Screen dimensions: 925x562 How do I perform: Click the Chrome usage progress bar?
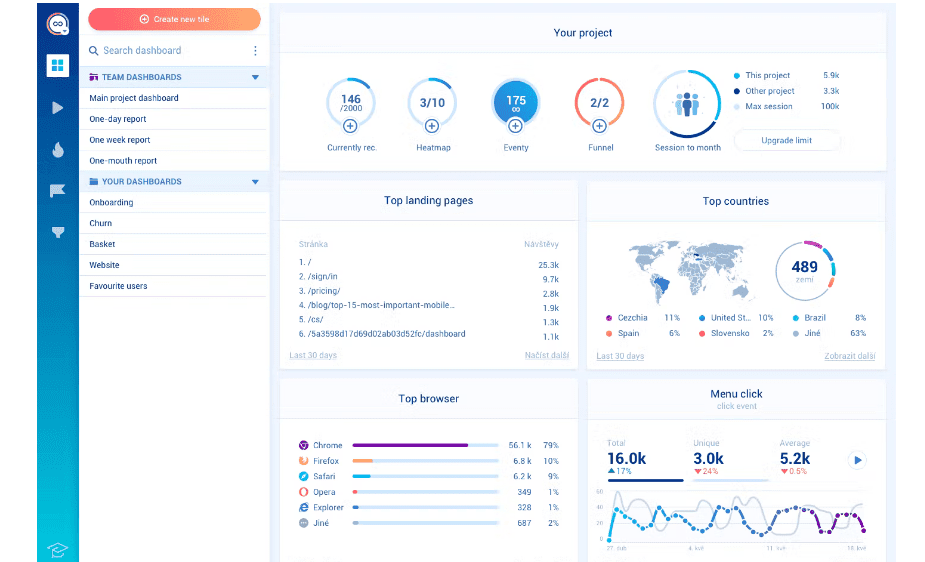pyautogui.click(x=425, y=445)
